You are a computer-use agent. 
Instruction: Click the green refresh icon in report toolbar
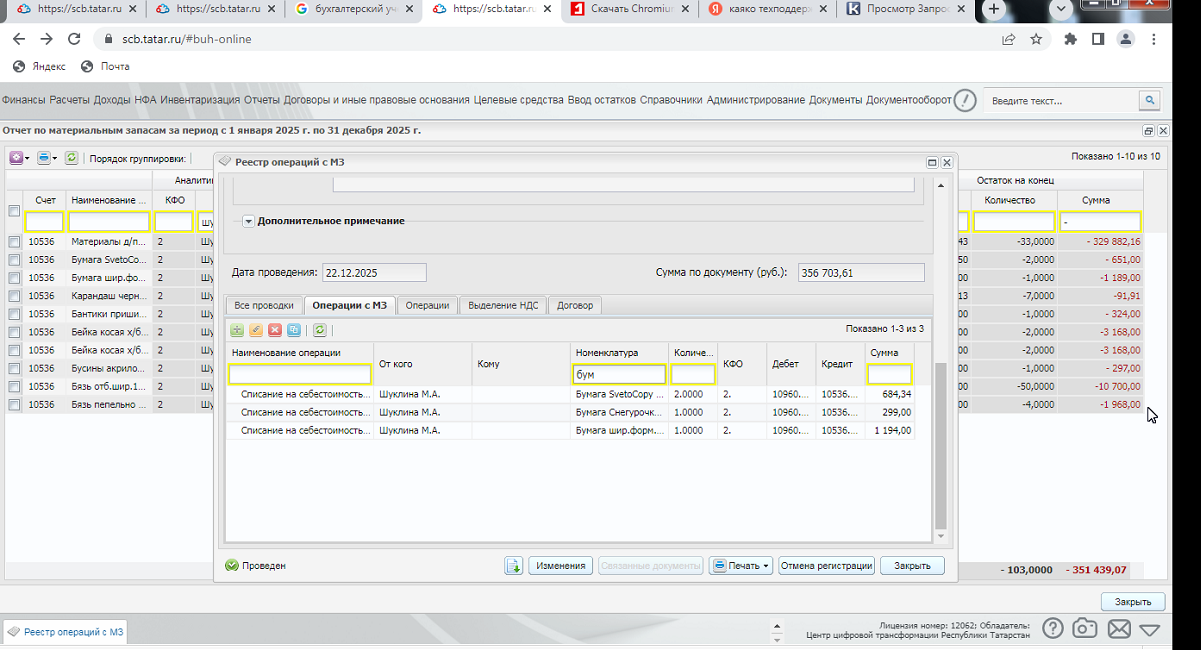click(72, 158)
